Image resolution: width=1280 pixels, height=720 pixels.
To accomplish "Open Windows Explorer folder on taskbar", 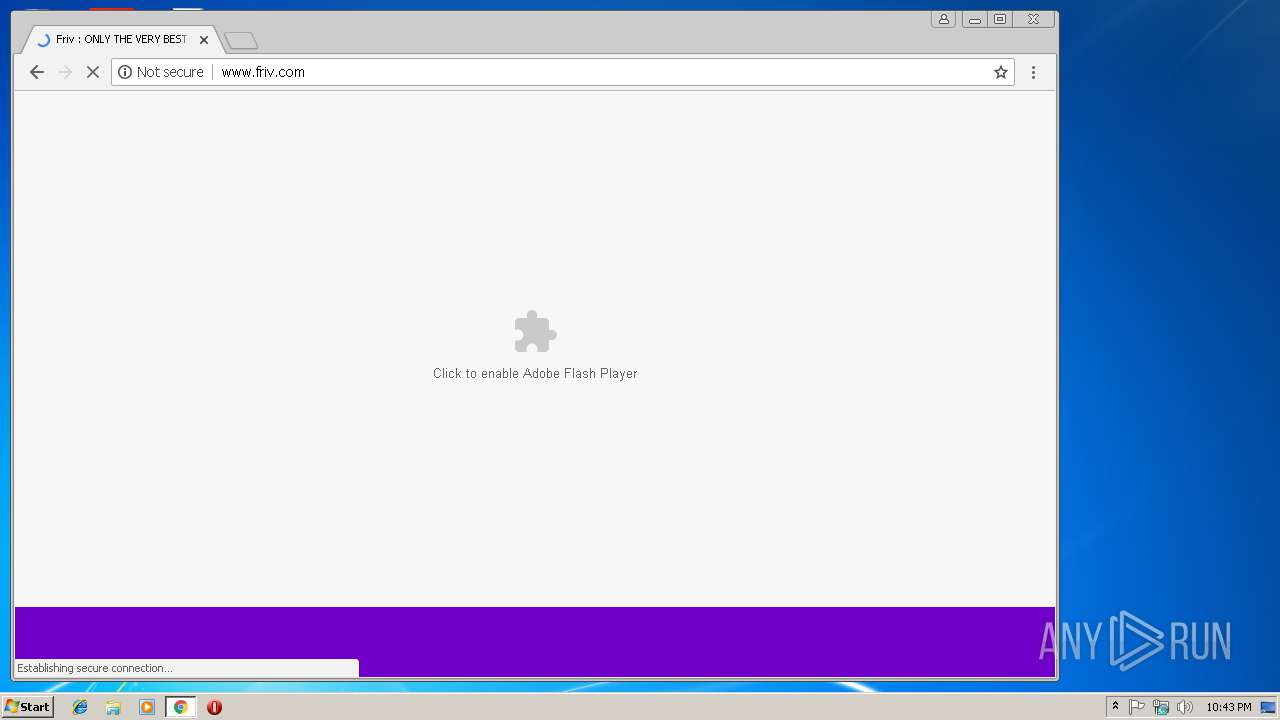I will tap(113, 707).
